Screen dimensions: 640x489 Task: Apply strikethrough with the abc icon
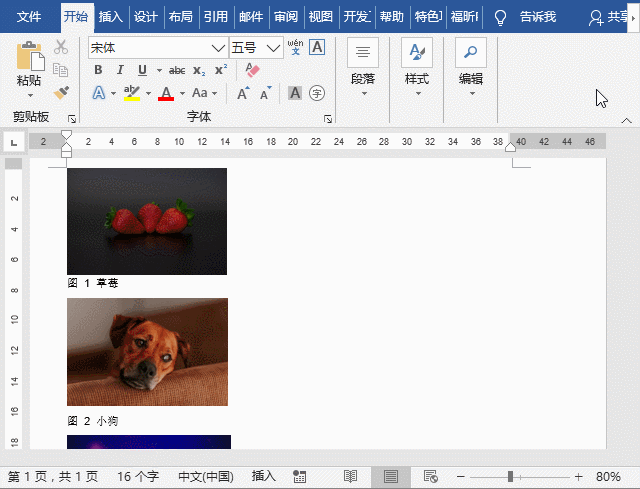(177, 70)
